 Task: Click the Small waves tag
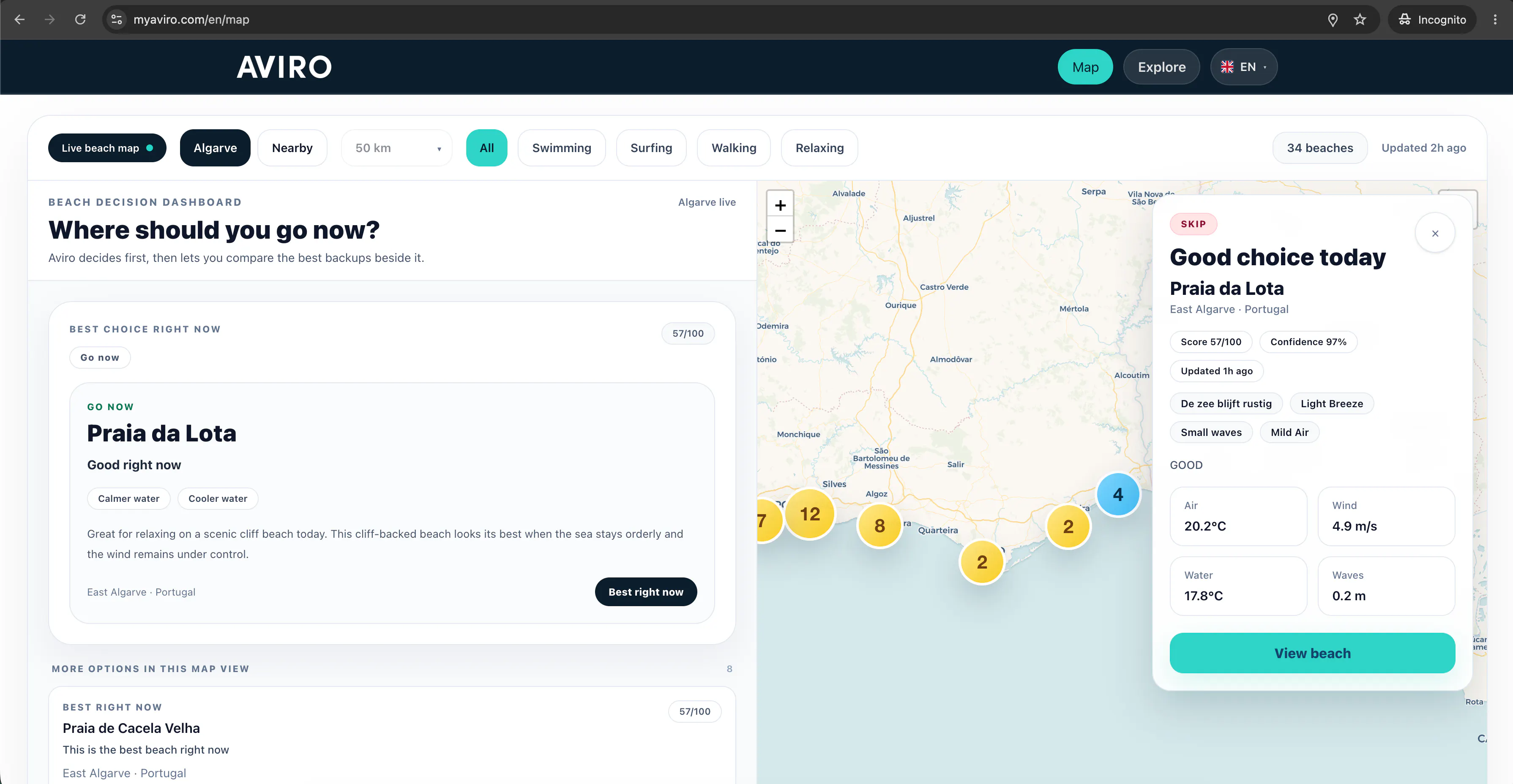click(1211, 432)
